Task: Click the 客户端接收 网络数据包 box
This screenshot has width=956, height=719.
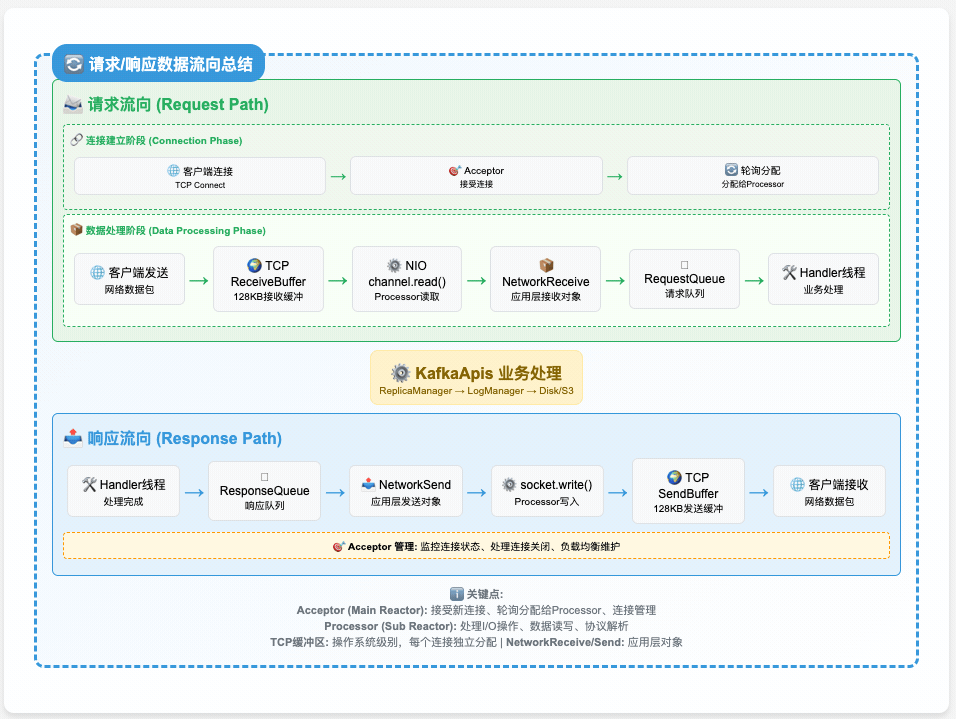Action: [829, 491]
